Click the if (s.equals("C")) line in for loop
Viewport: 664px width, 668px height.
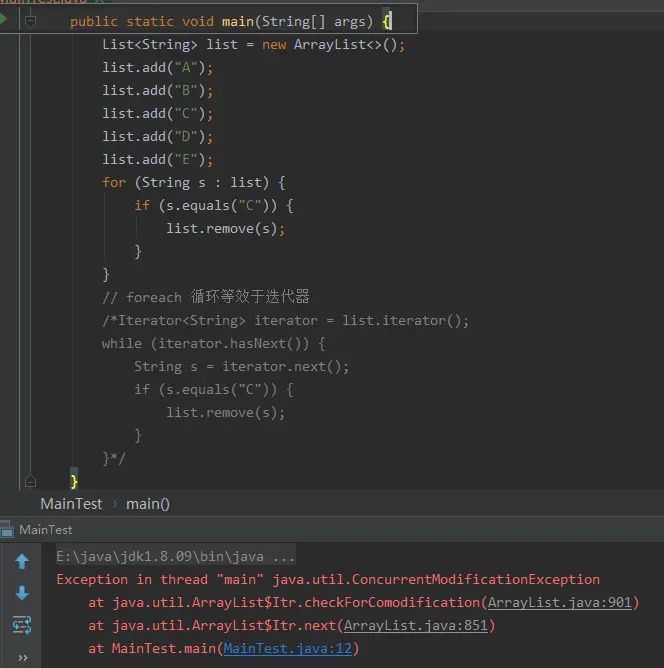click(x=213, y=205)
